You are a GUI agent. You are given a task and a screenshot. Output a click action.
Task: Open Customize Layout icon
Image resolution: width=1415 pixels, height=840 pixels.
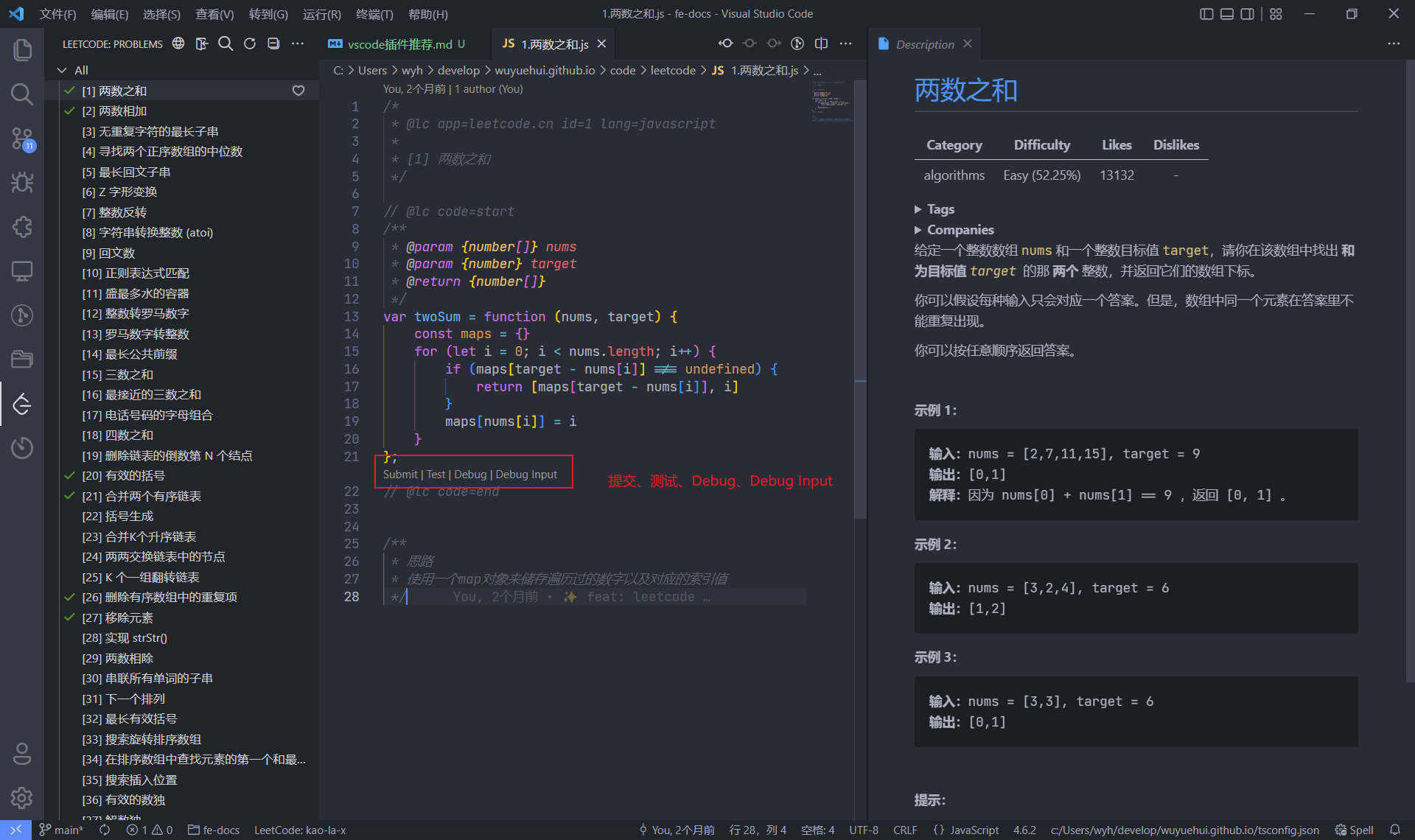(x=1276, y=14)
